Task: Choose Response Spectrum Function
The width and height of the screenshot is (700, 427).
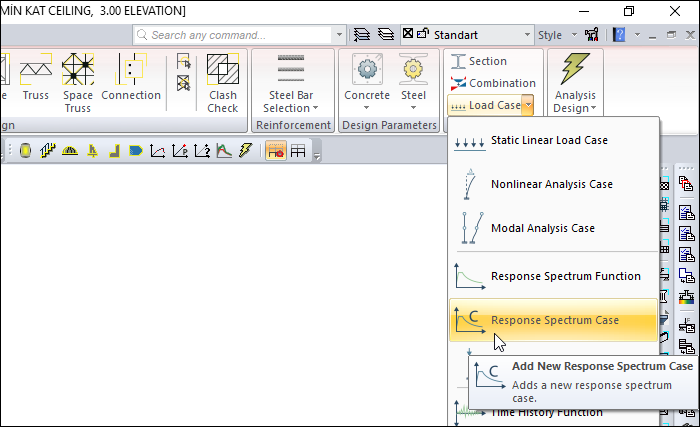Action: [565, 276]
